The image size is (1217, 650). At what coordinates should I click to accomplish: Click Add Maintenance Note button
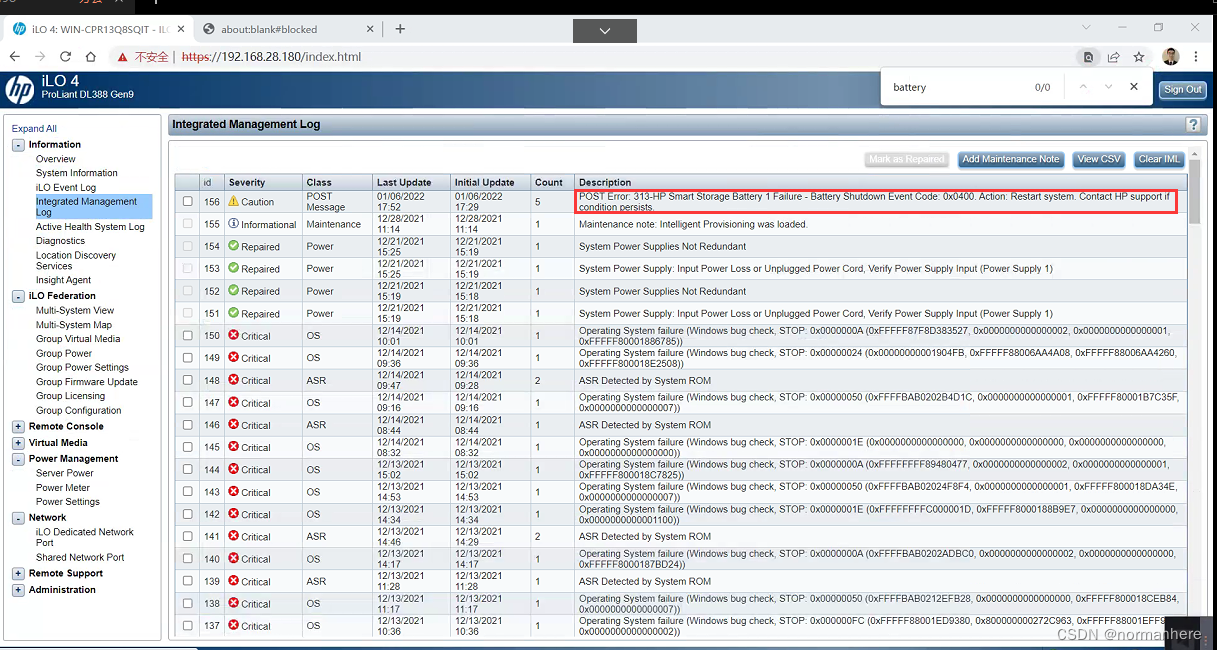click(1010, 159)
